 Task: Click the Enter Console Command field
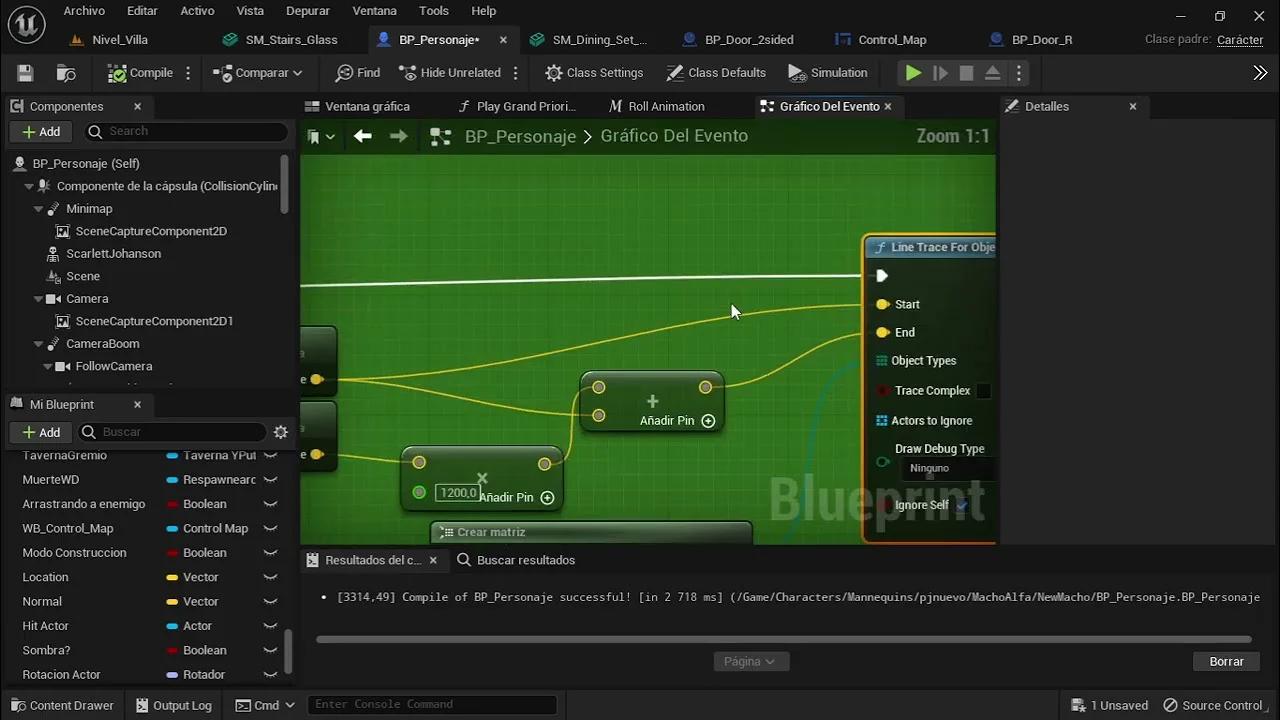pyautogui.click(x=432, y=704)
